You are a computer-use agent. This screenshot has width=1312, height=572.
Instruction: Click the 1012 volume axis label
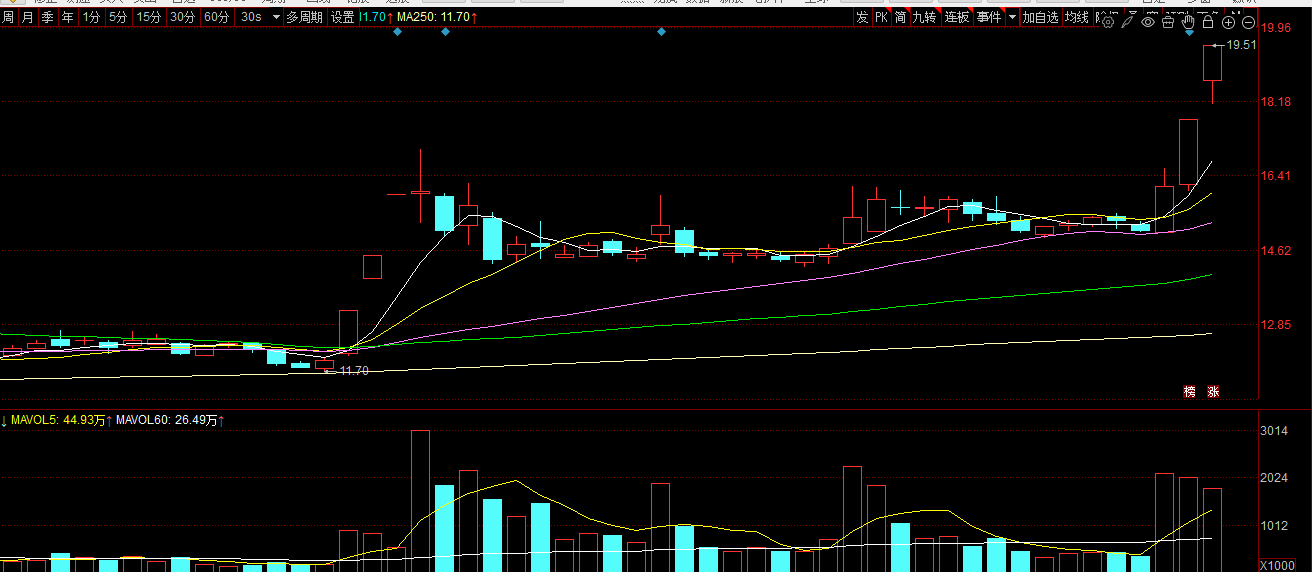pos(1273,525)
